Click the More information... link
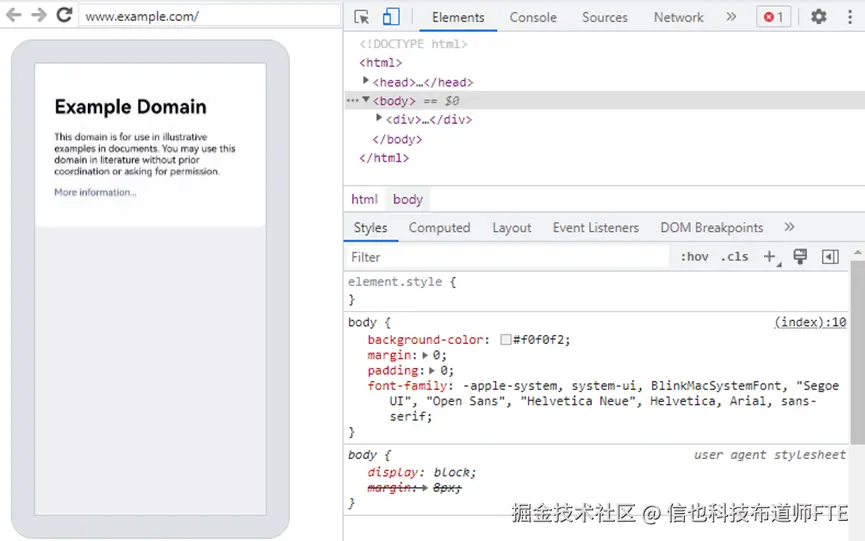This screenshot has width=865, height=541. point(95,192)
